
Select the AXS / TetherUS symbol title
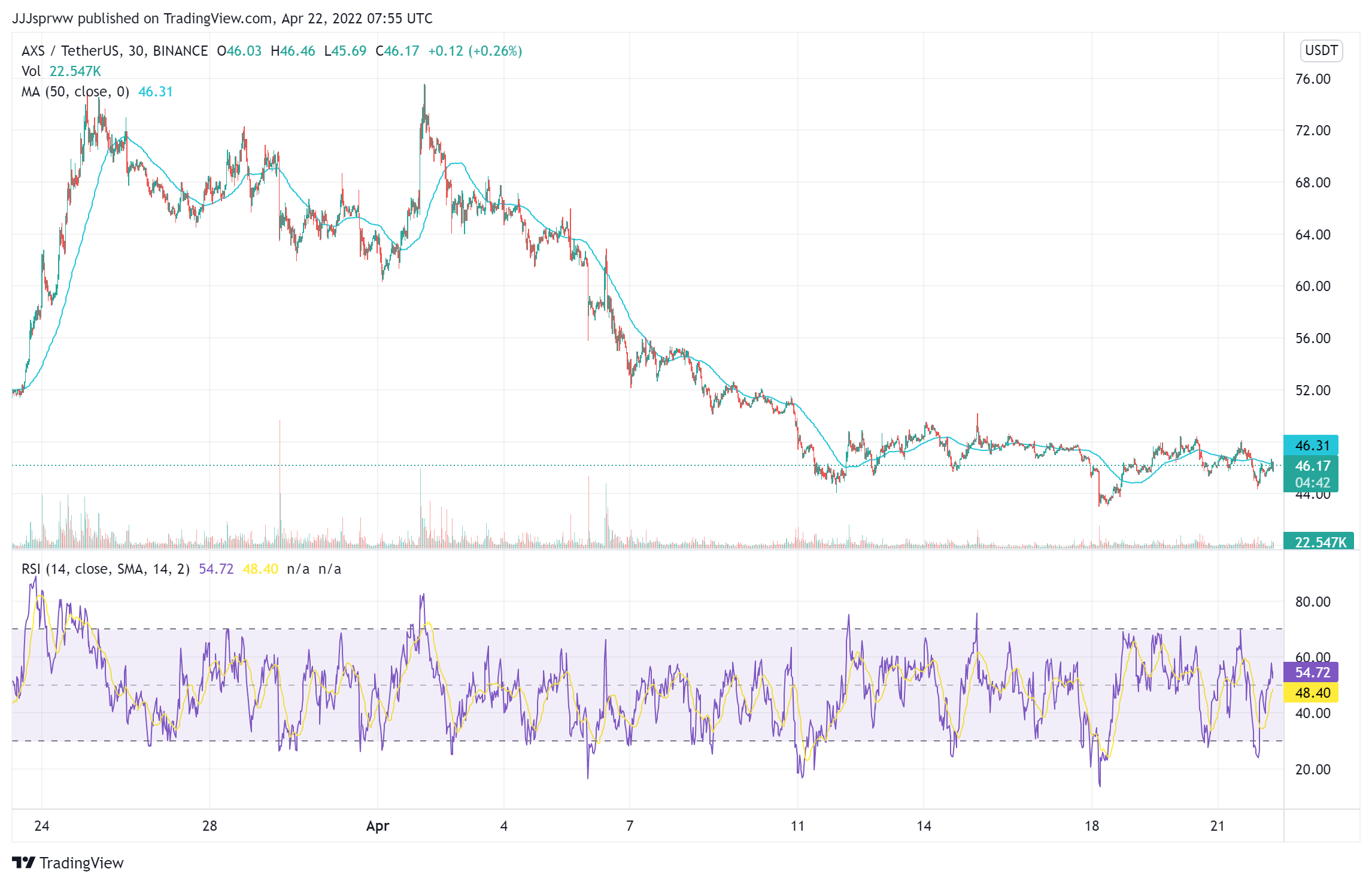114,51
